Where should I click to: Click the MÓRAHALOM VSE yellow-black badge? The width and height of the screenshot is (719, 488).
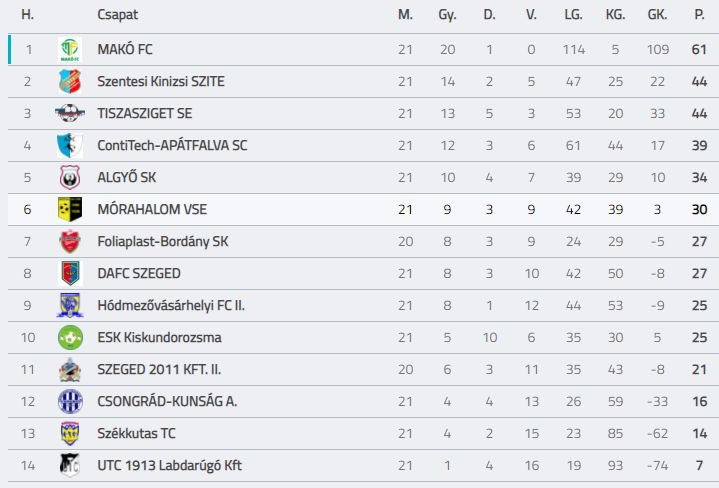tap(69, 209)
